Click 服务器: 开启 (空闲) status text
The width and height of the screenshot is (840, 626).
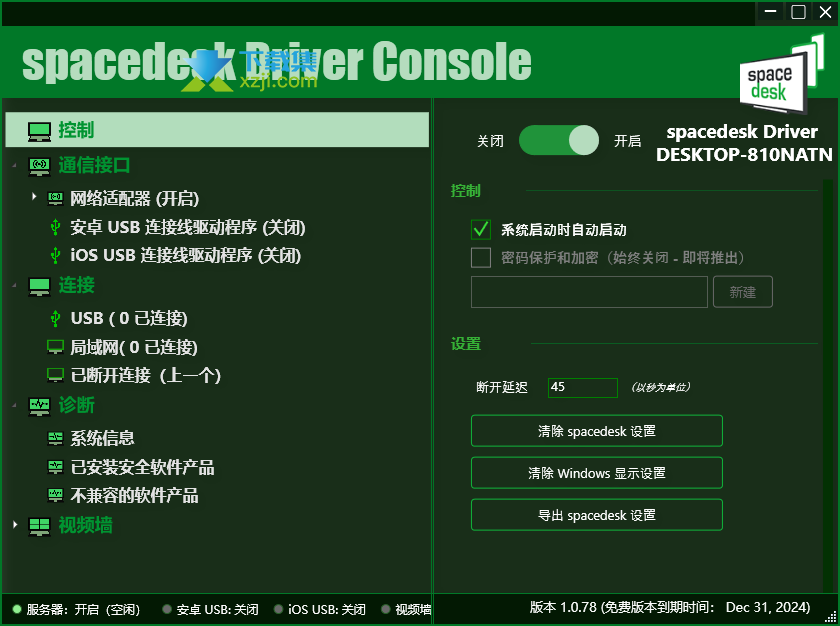pyautogui.click(x=83, y=609)
